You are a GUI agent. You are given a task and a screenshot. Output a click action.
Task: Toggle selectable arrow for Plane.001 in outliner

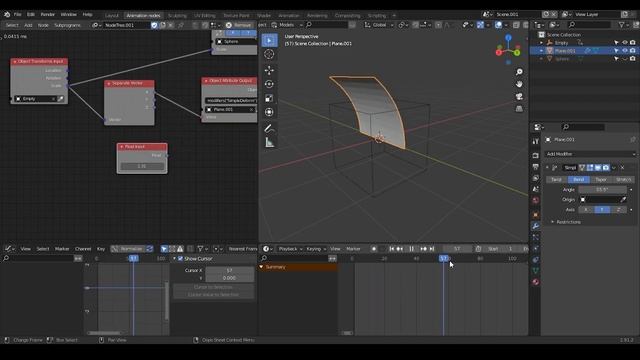[616, 51]
